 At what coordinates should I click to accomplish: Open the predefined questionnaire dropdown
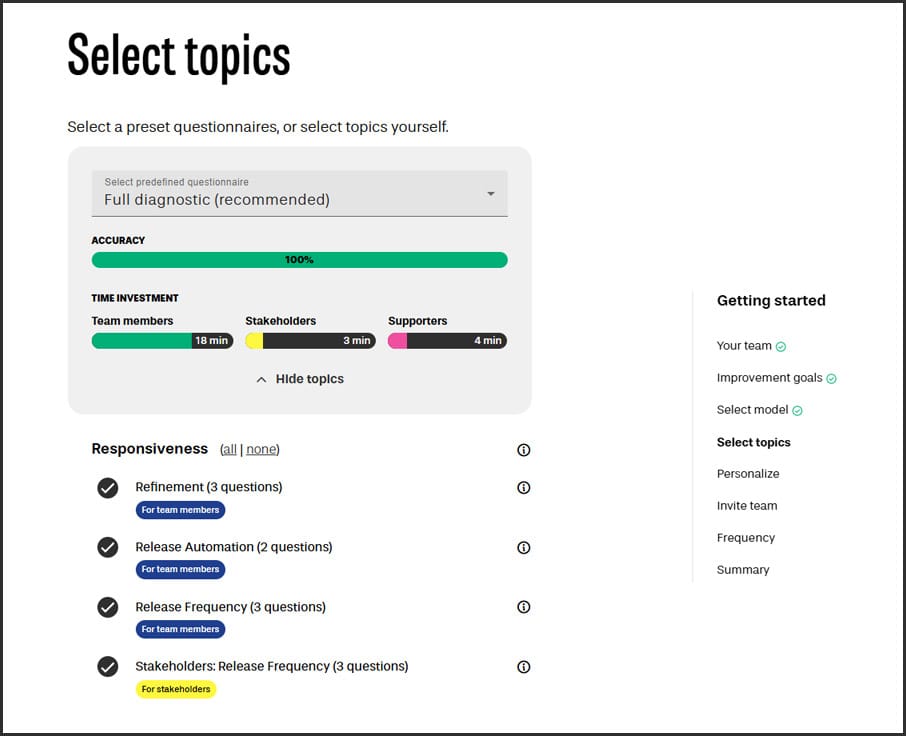(299, 193)
